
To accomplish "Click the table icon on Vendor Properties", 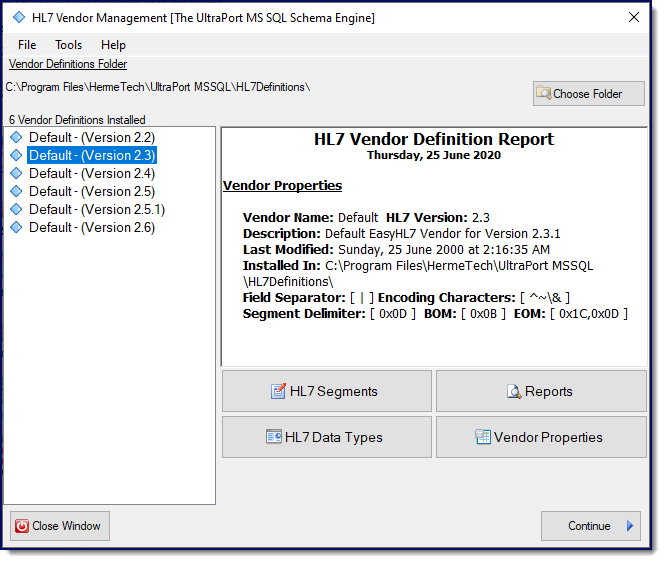I will click(483, 437).
